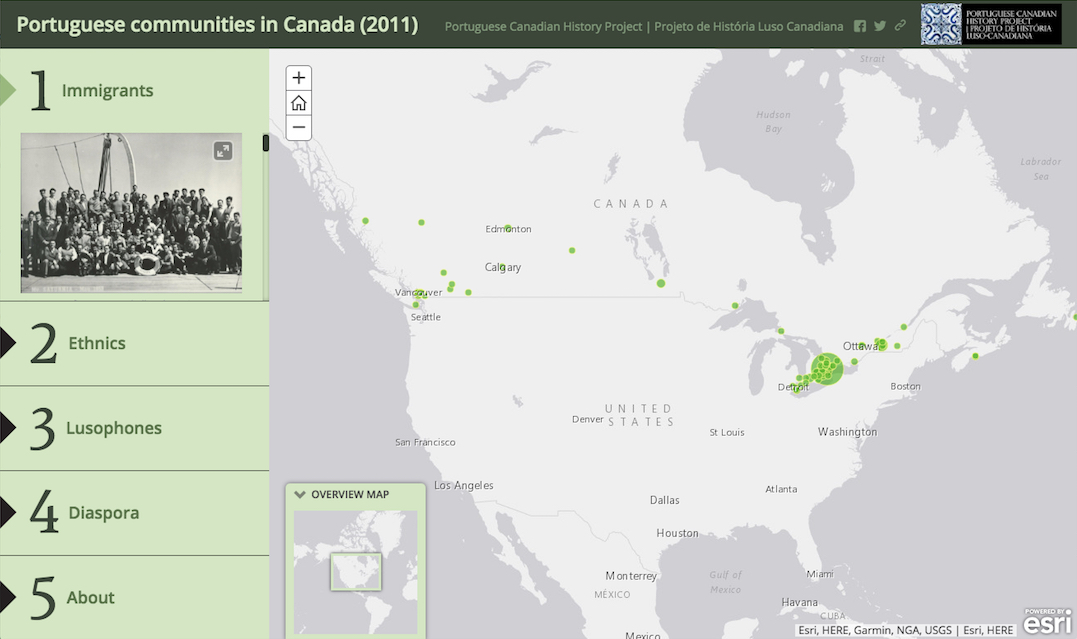The height and width of the screenshot is (639, 1077).
Task: Open the Projeto de História Luso Canadiana link
Action: coord(750,26)
